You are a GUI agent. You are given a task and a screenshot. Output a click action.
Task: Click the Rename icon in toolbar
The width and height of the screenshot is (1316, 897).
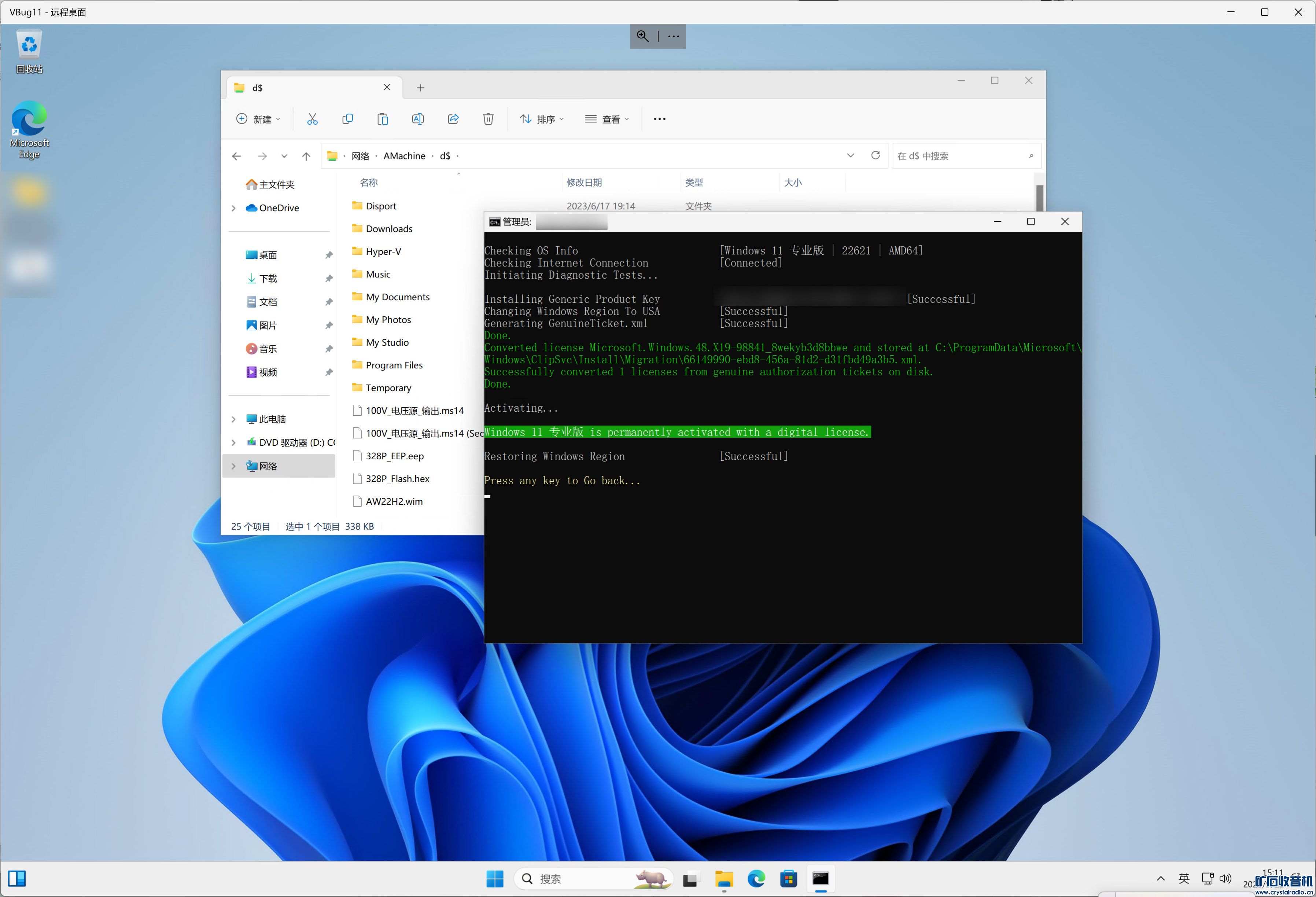pyautogui.click(x=418, y=119)
